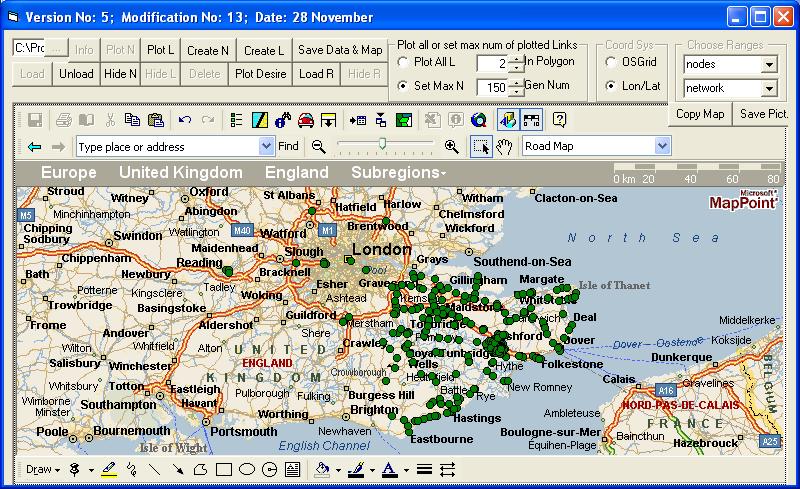This screenshot has width=800, height=489.
Task: Select the Arrow drawing tool
Action: 177,470
